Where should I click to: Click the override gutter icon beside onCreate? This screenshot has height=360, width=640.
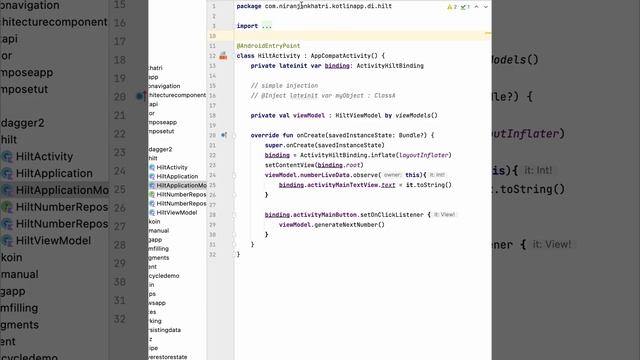coord(224,135)
